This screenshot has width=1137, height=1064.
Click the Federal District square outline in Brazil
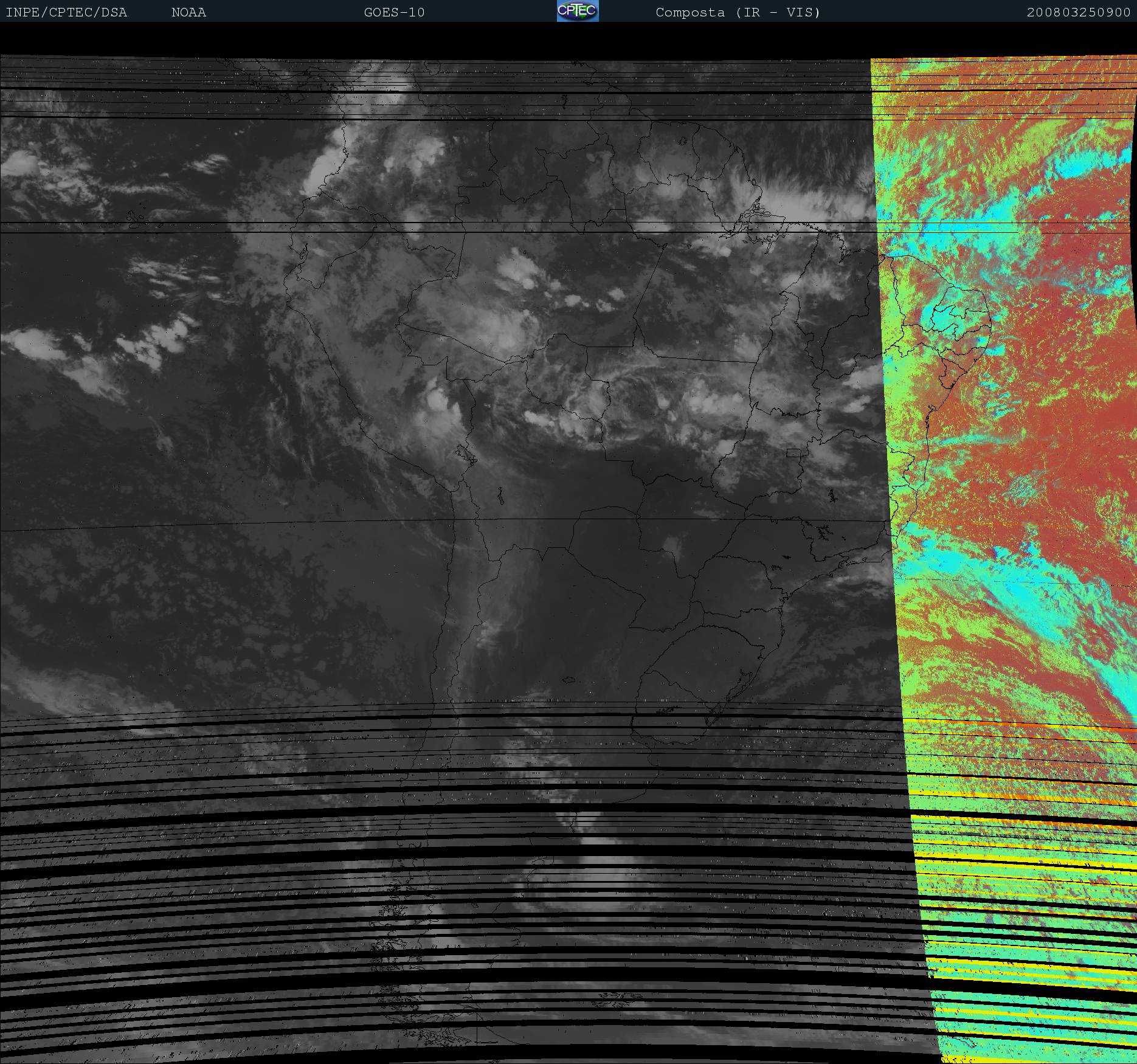point(793,453)
